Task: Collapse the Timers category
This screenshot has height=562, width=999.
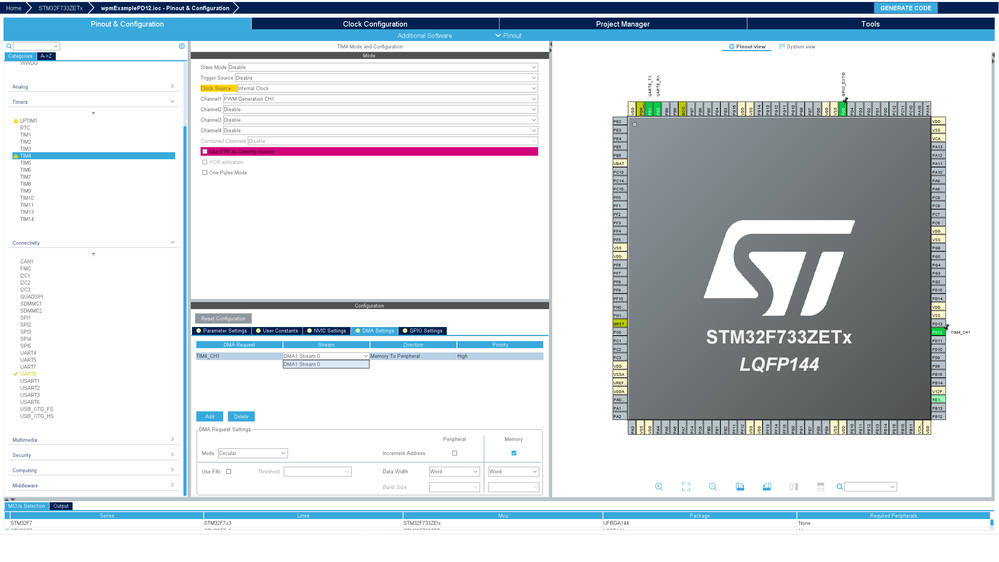Action: tap(172, 101)
